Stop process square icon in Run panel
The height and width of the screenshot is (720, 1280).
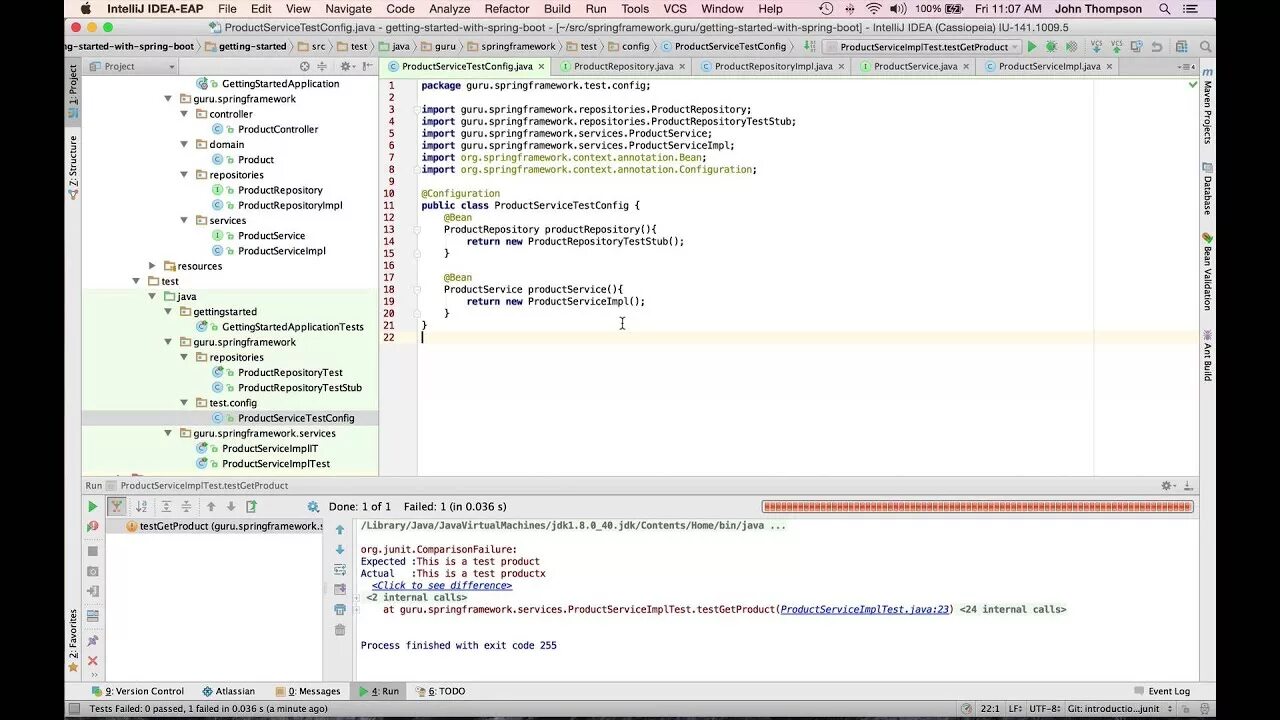point(92,551)
